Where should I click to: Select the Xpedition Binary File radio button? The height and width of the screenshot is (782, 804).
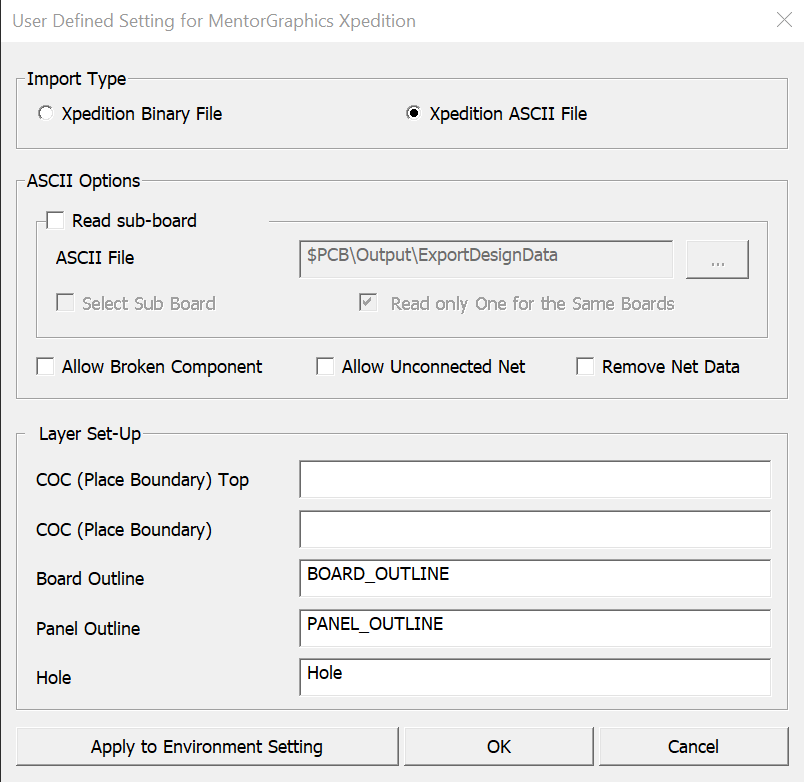[x=46, y=114]
